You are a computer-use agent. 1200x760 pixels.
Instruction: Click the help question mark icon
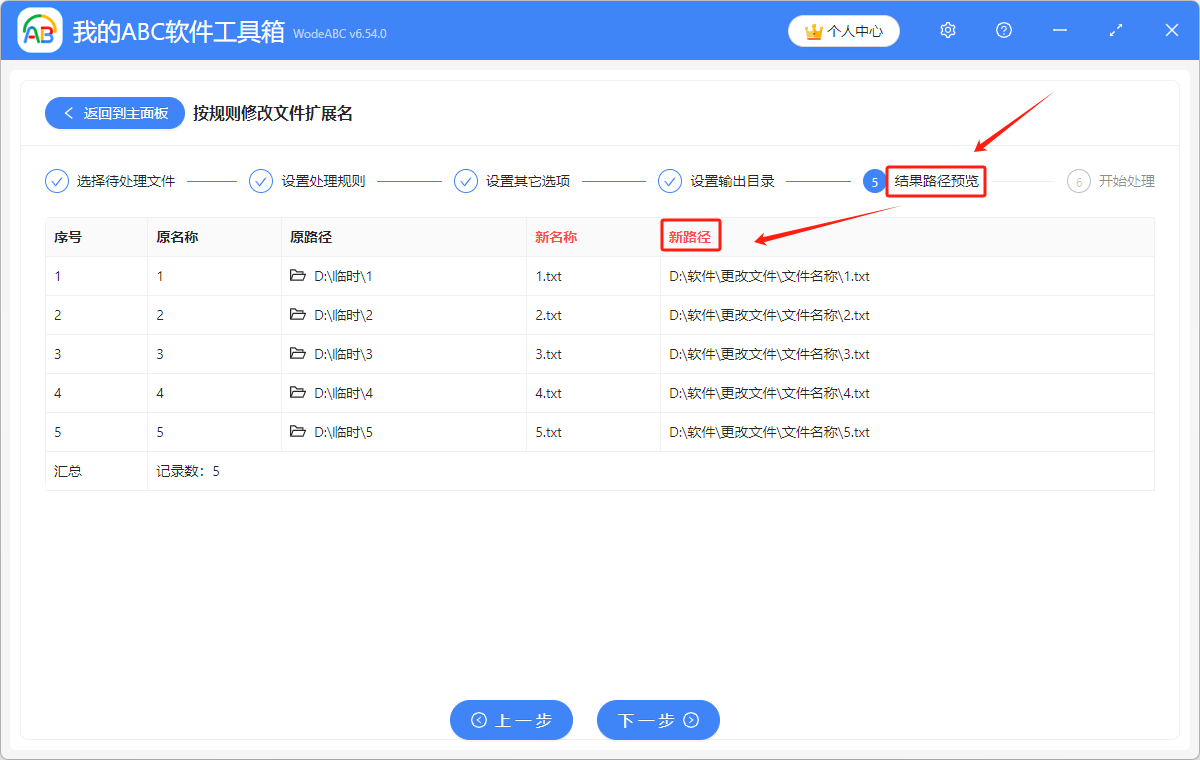[1003, 30]
